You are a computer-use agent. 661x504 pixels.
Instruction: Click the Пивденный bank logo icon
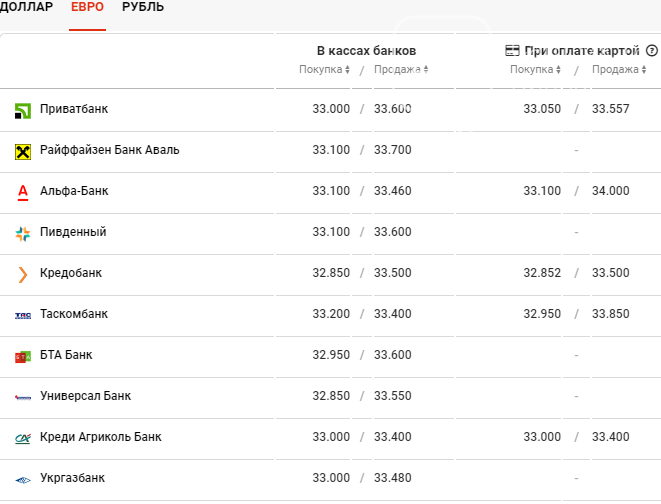point(23,234)
